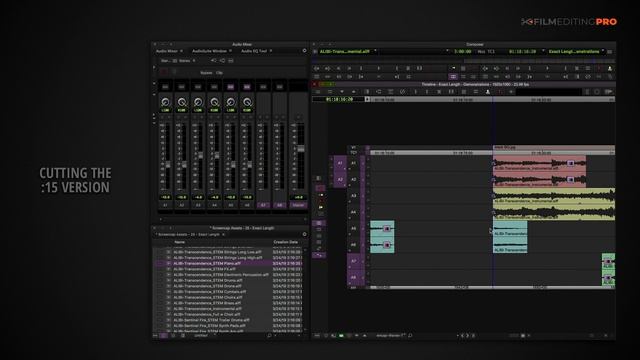Toggle the A5 track selector in timeline
Image resolution: width=640 pixels, height=360 pixels.
354,229
